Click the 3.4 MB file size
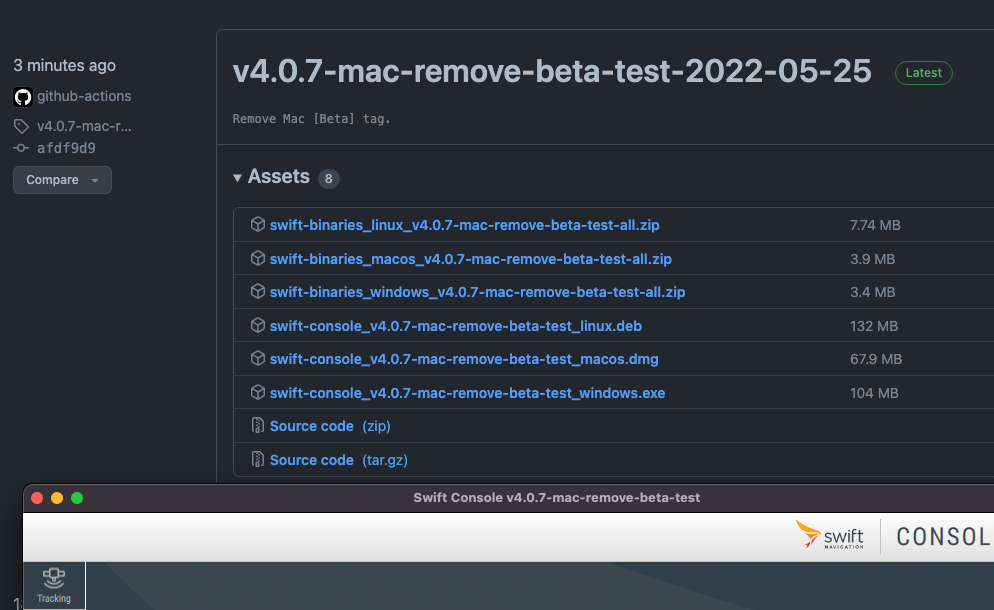 872,292
